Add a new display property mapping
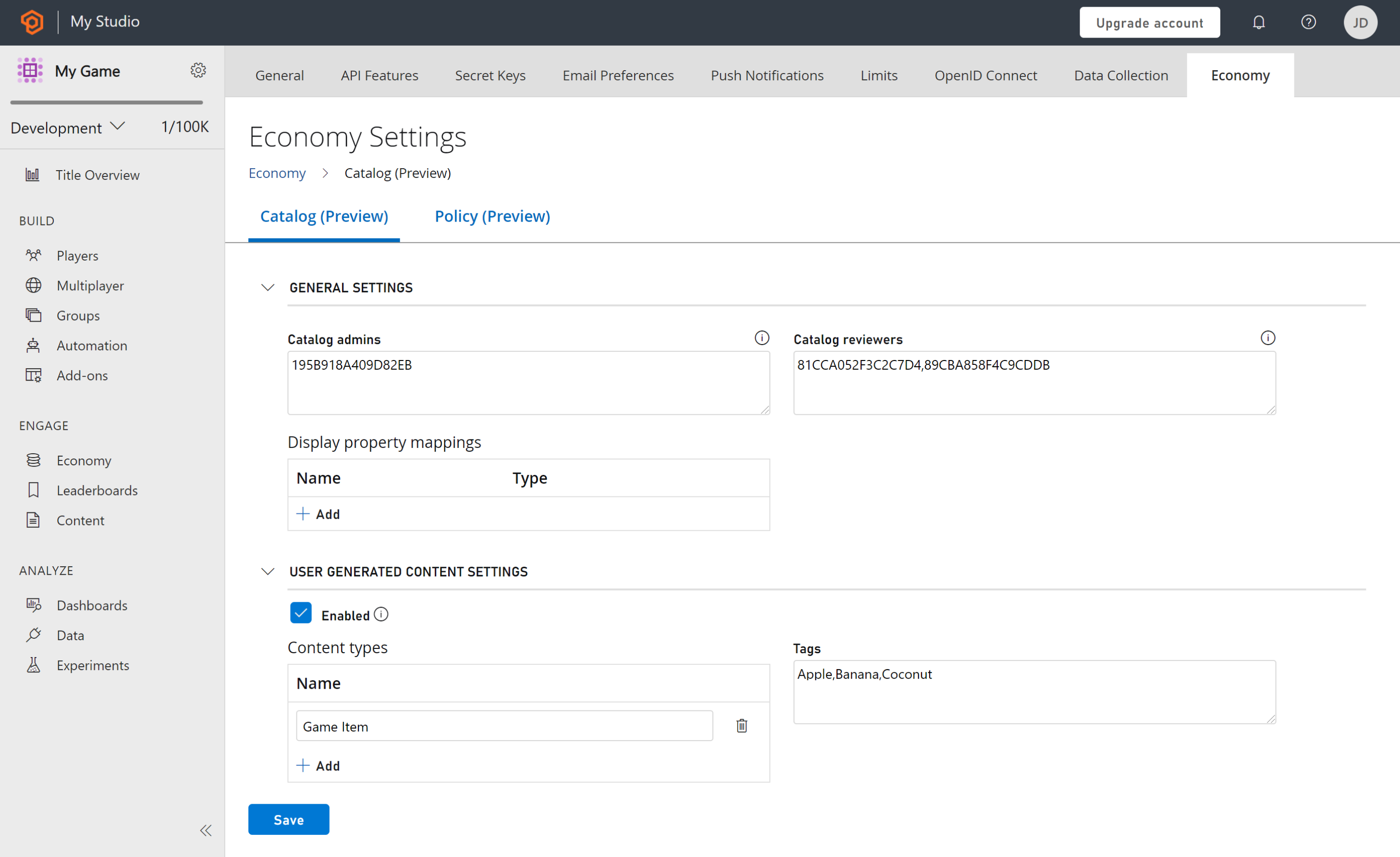 click(x=317, y=514)
